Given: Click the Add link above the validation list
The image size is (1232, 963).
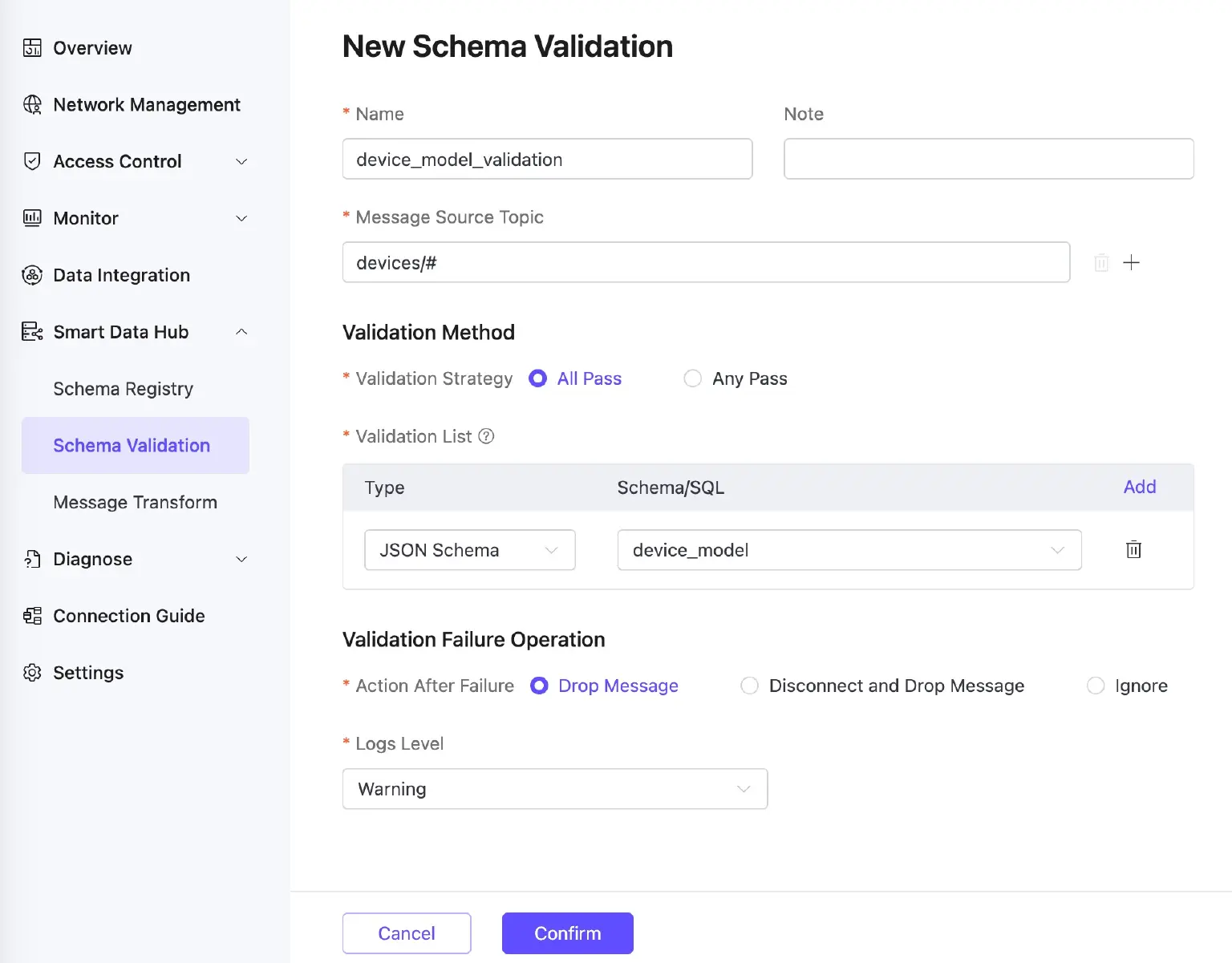Looking at the screenshot, I should tap(1139, 487).
